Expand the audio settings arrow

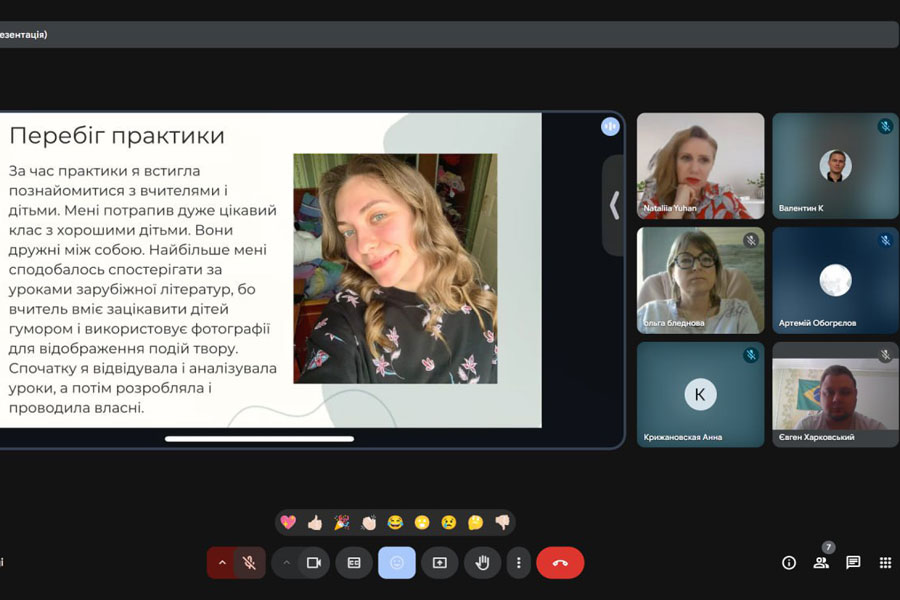click(x=222, y=563)
